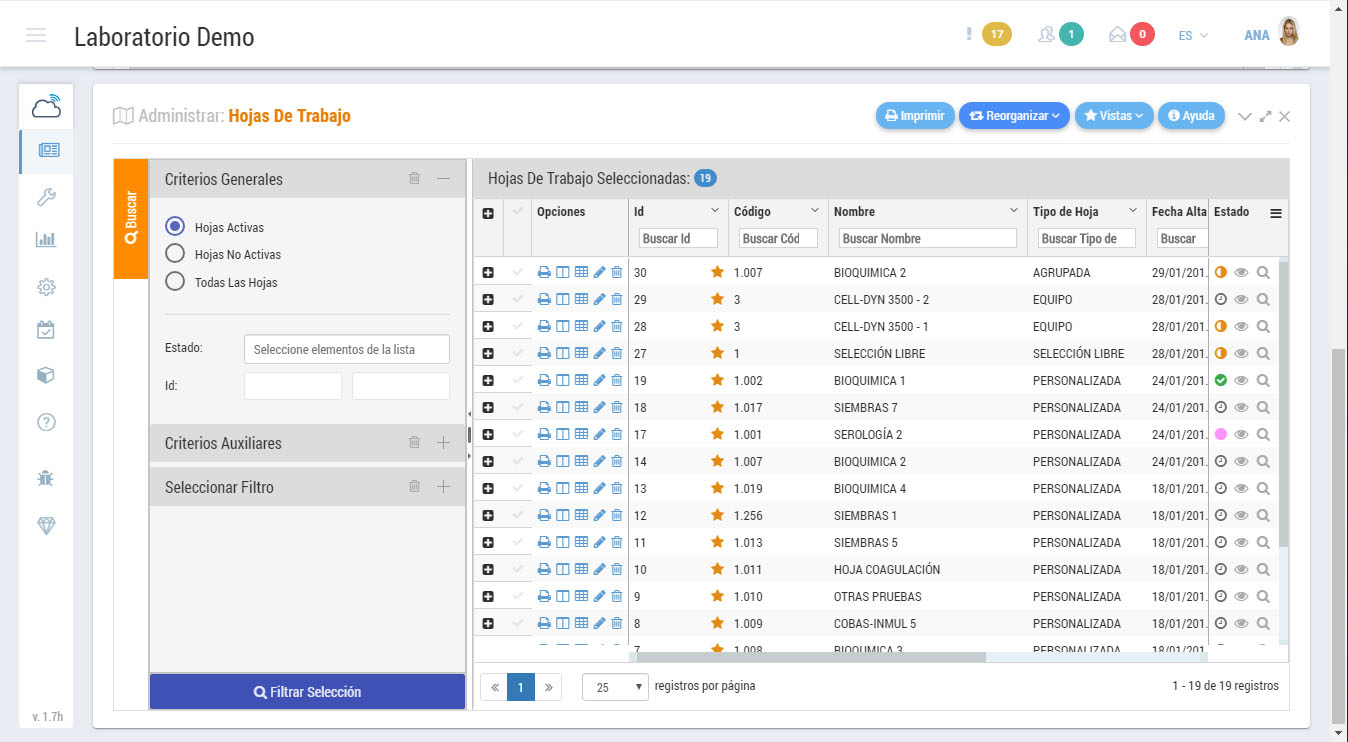1348x742 pixels.
Task: Open the Reorganizar dropdown button
Action: pyautogui.click(x=1014, y=116)
